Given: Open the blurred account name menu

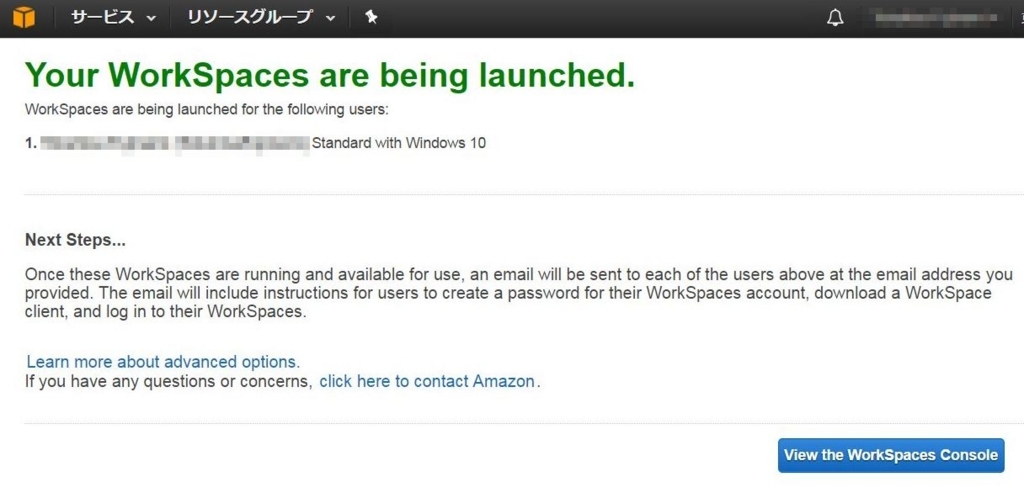Looking at the screenshot, I should tap(936, 18).
